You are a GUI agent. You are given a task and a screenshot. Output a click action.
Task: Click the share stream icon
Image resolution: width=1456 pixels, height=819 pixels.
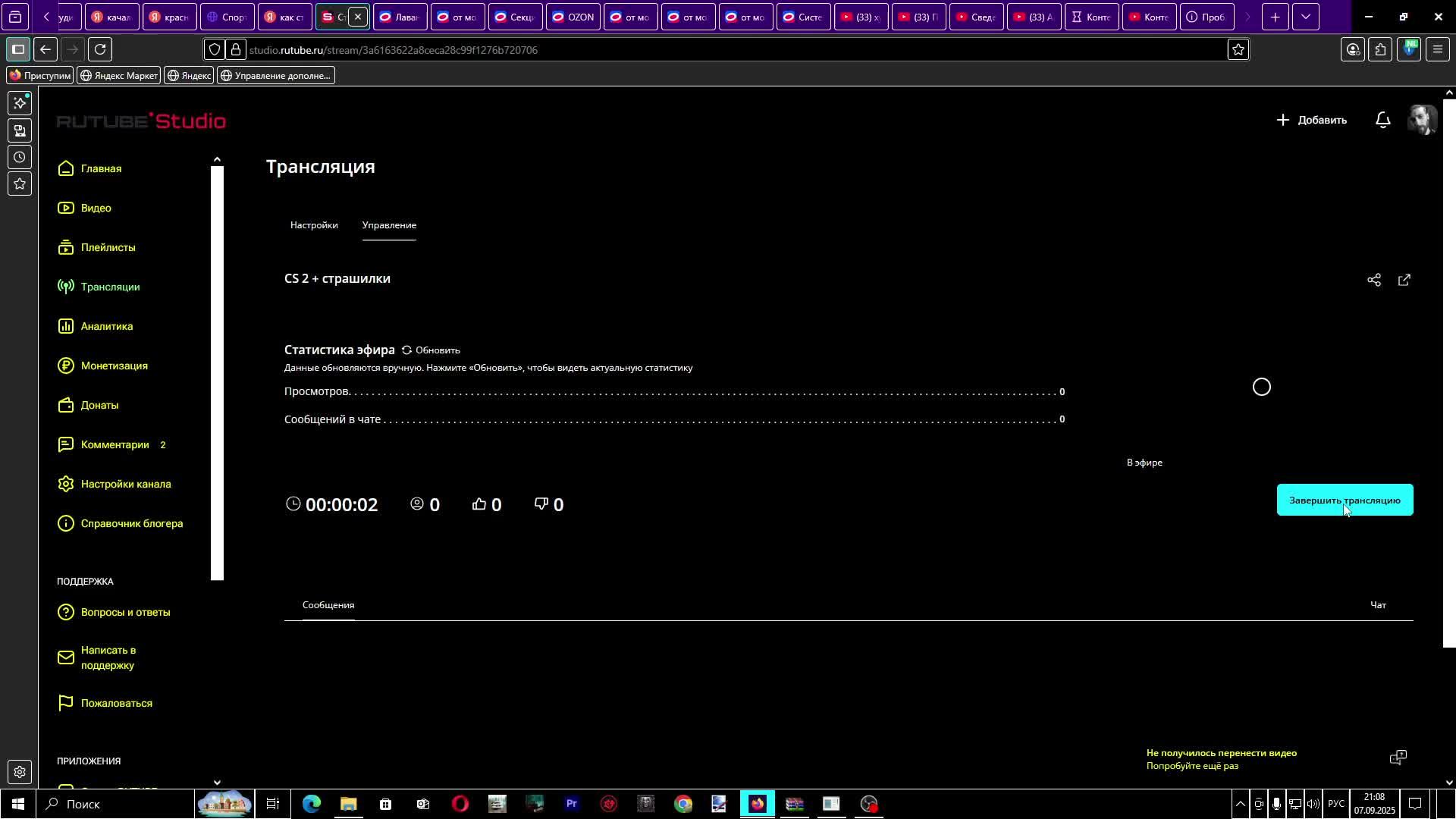click(x=1373, y=280)
